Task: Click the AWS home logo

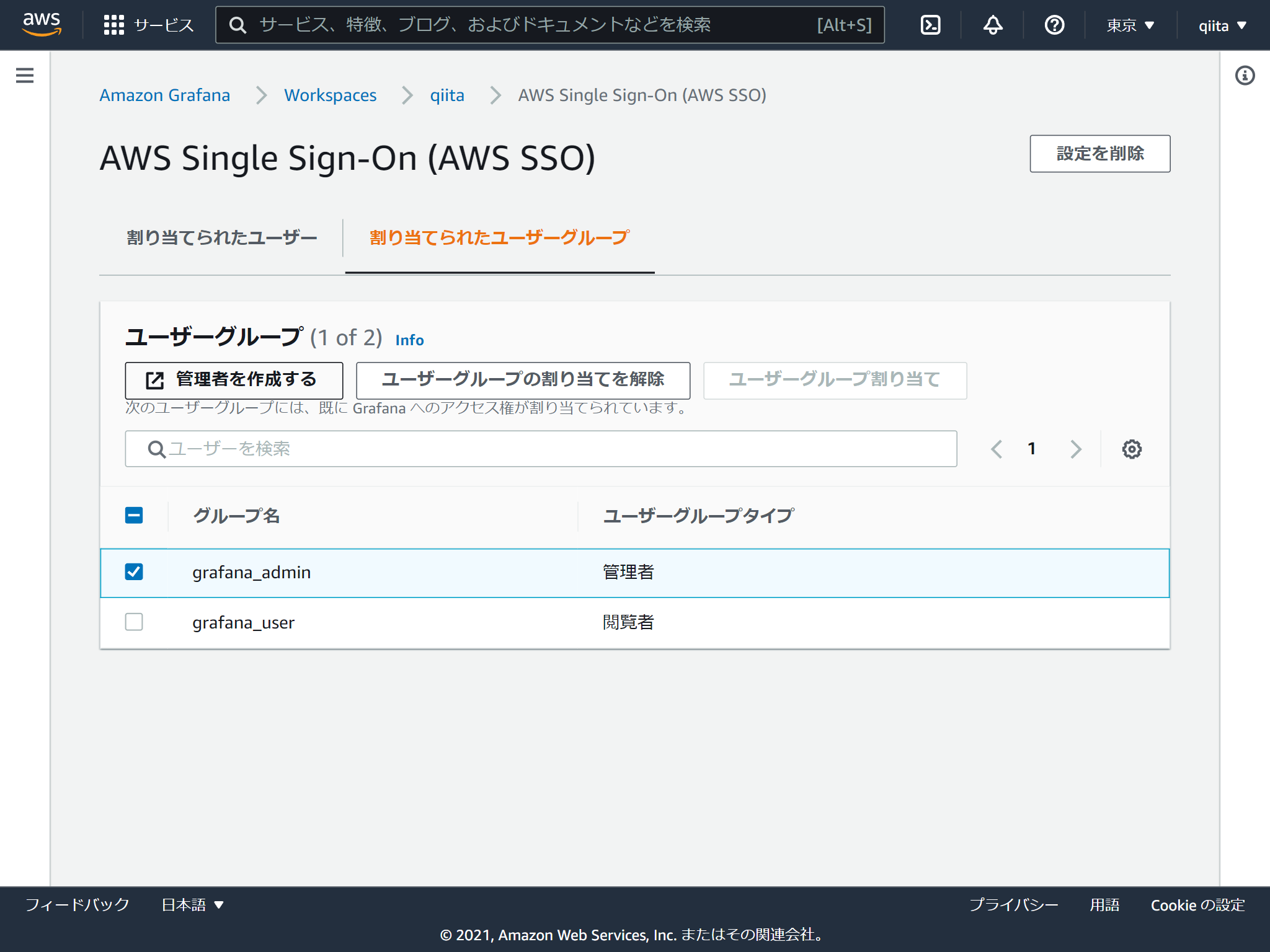Action: point(41,25)
